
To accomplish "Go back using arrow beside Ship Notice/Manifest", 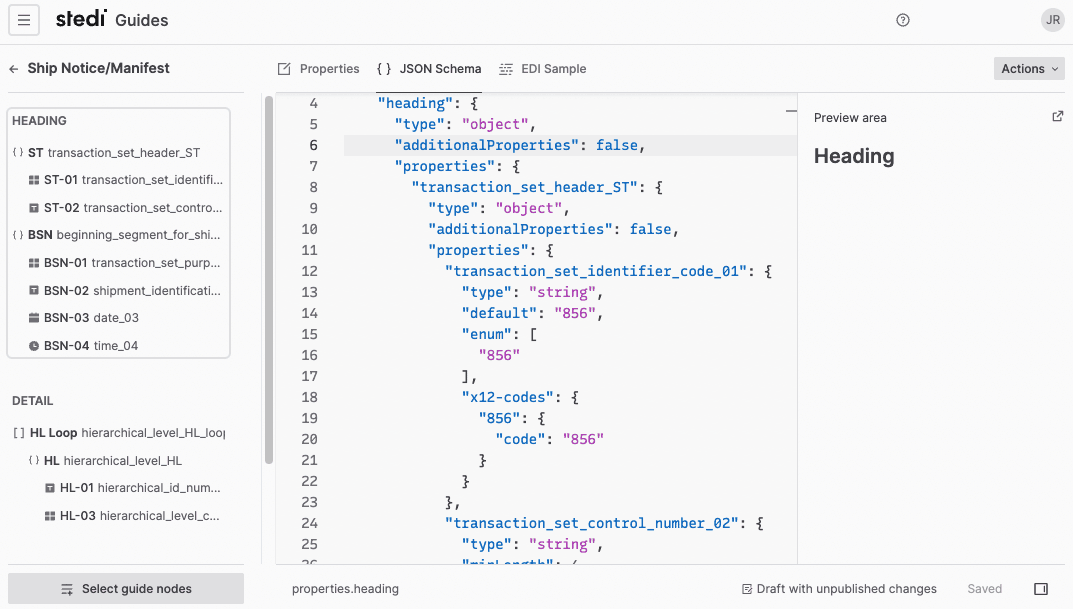I will (14, 68).
